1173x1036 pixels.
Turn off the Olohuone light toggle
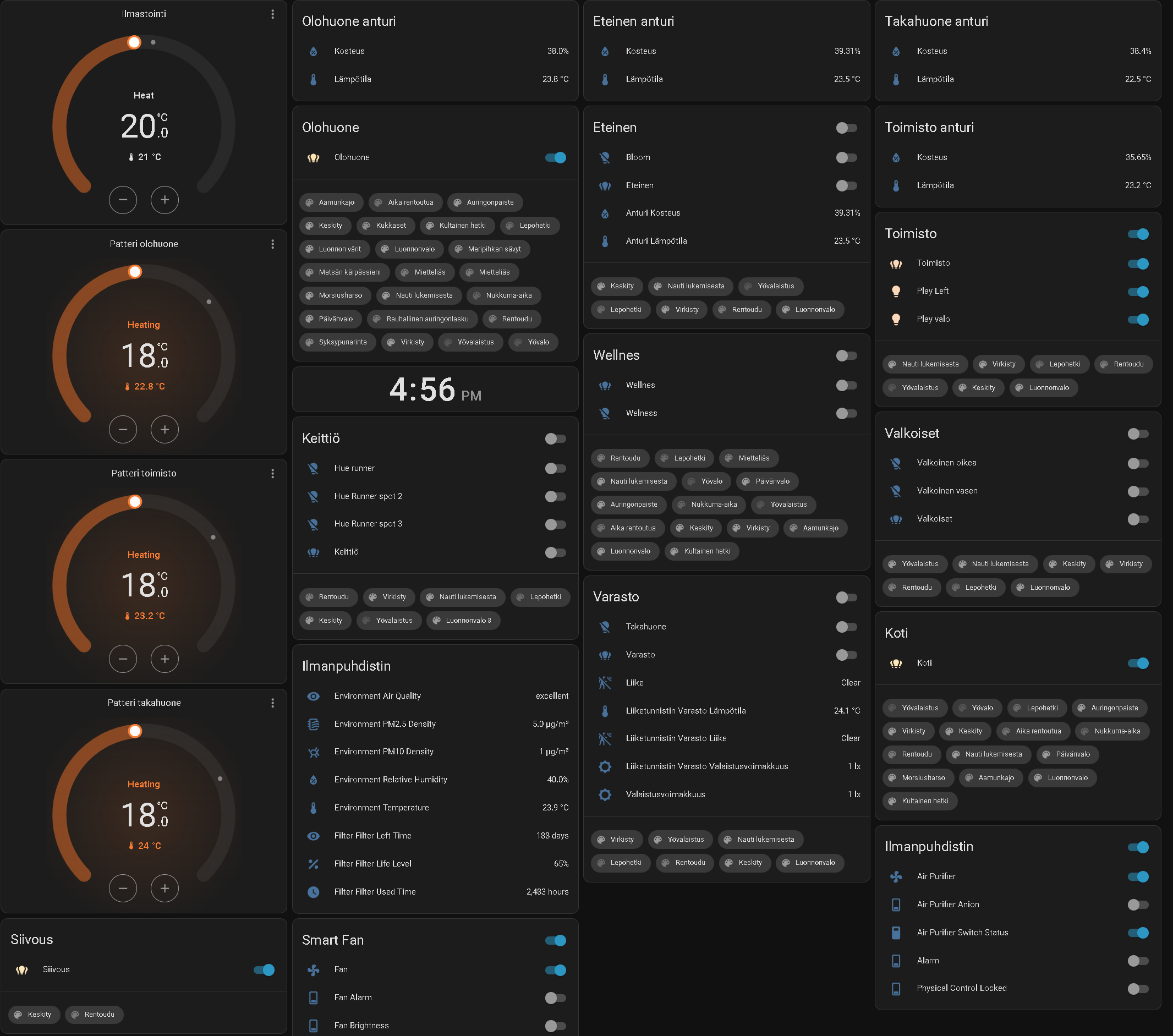[x=555, y=157]
